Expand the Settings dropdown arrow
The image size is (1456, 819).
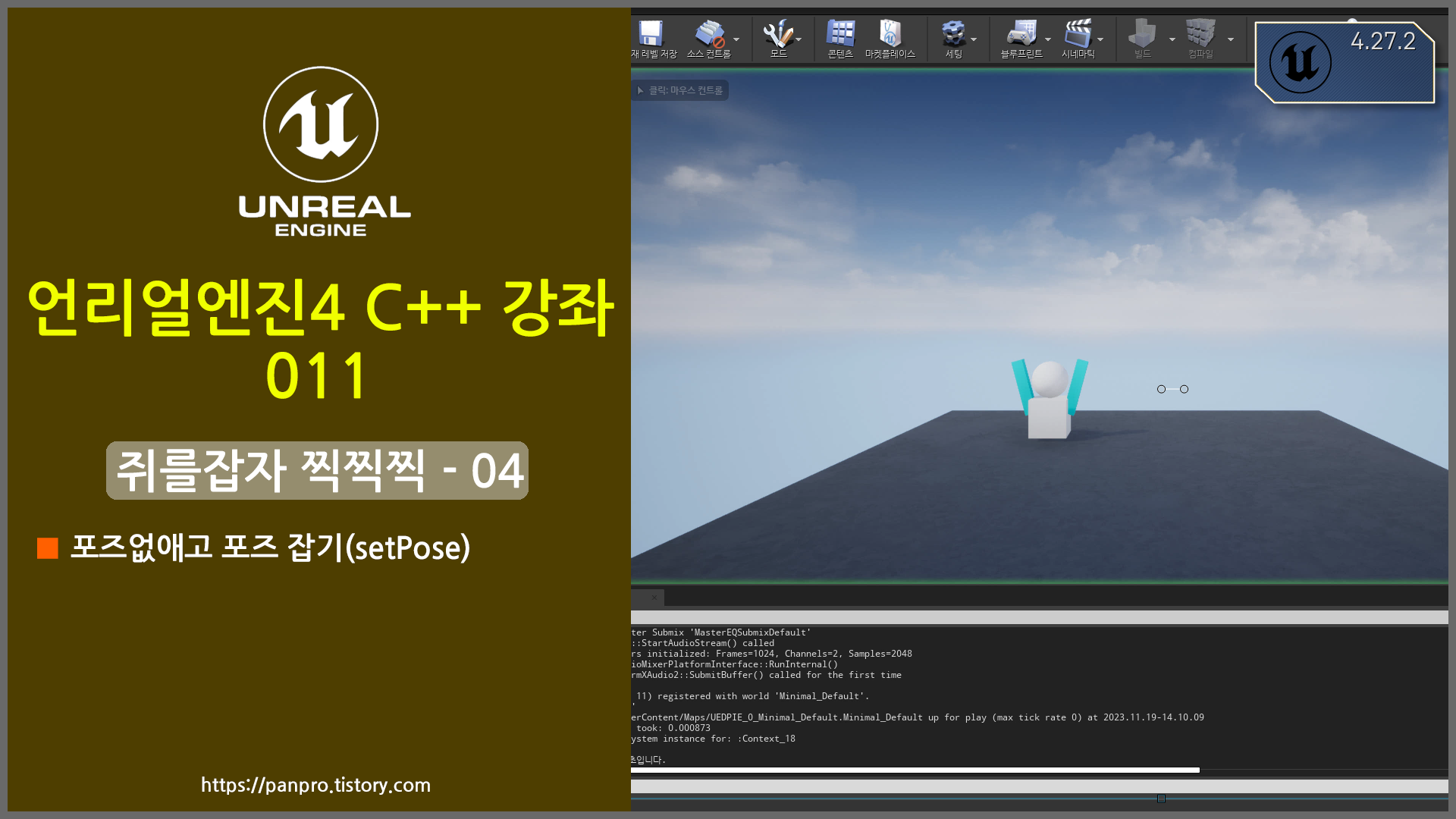974,39
